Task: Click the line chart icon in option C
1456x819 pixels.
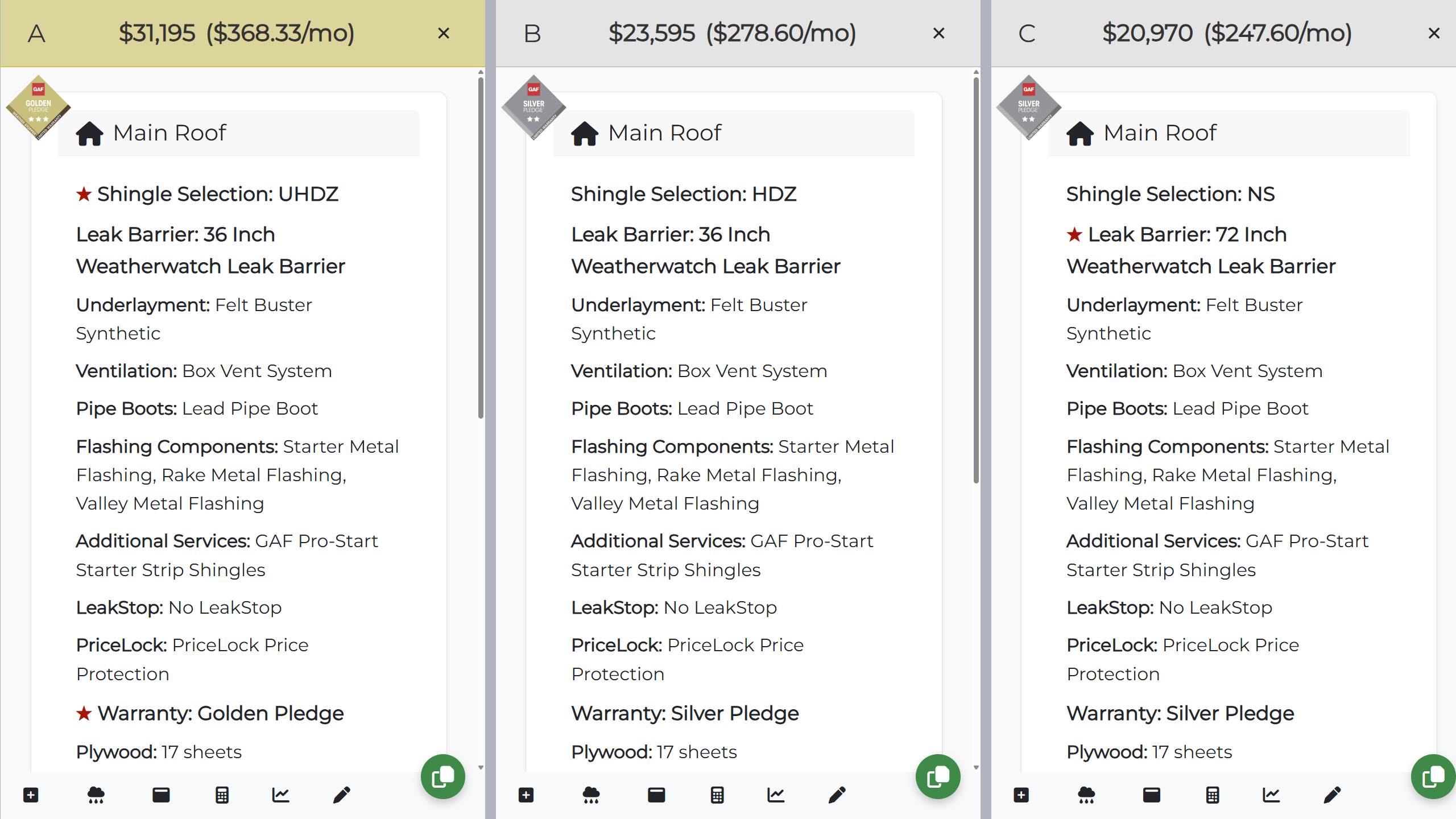Action: (x=1271, y=795)
